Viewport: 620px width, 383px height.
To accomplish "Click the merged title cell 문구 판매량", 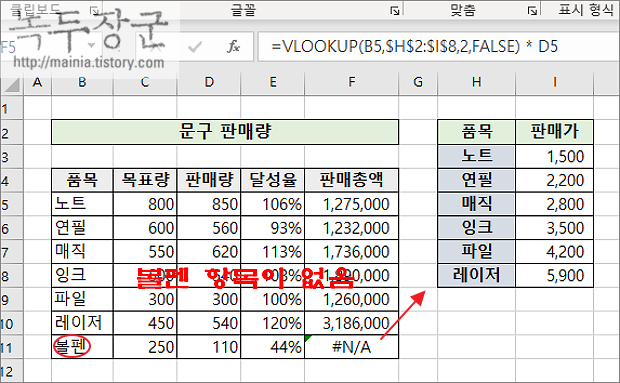I will click(x=225, y=132).
